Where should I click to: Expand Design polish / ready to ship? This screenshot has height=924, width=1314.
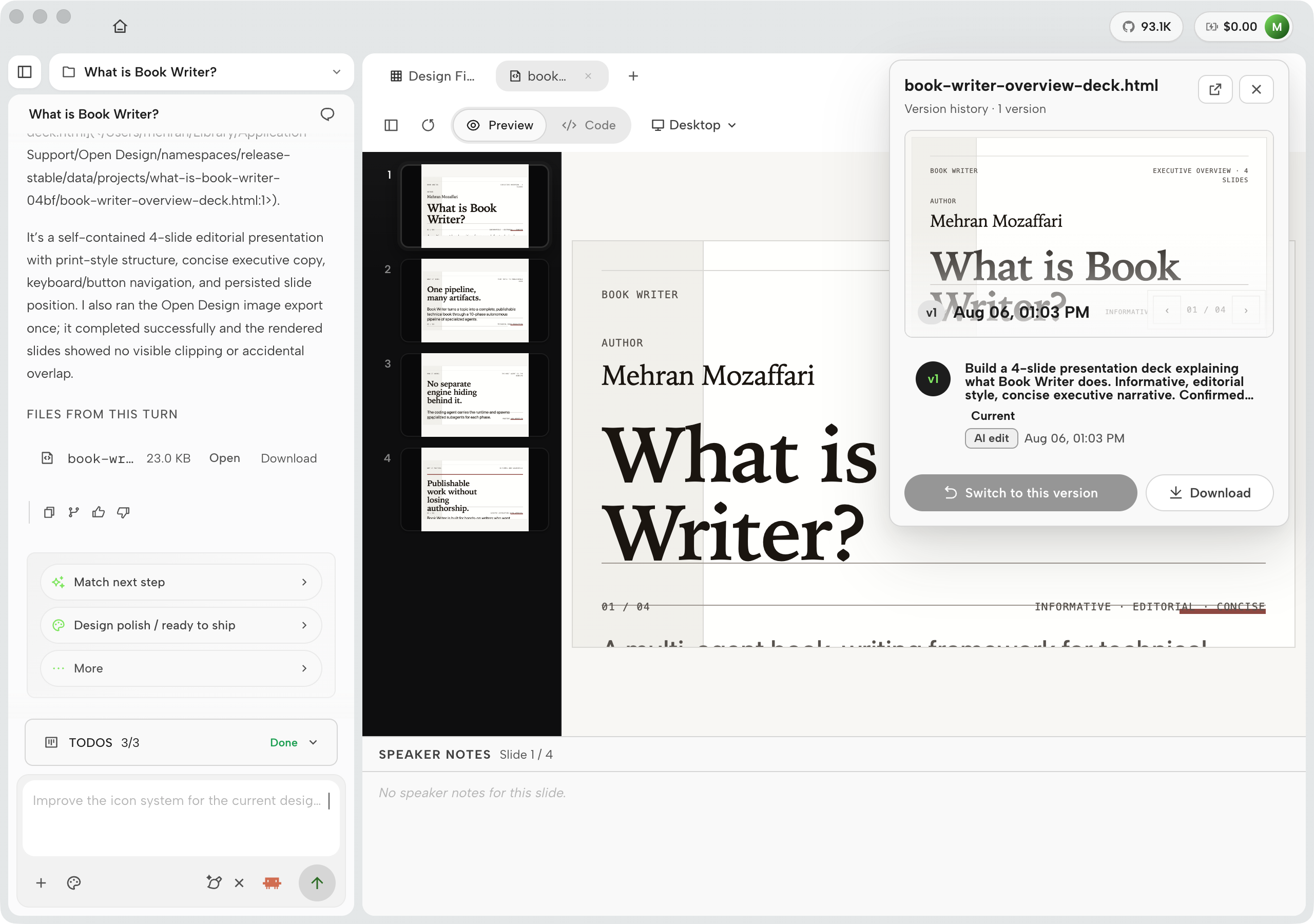pos(181,625)
